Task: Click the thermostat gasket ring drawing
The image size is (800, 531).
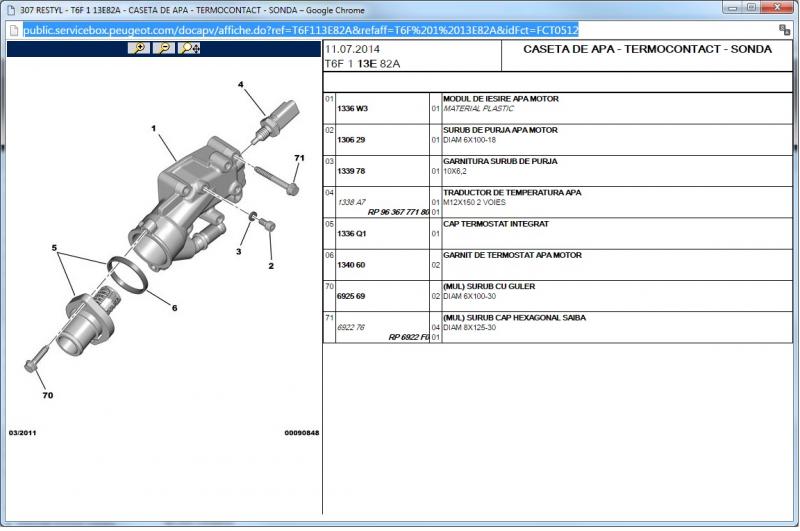Action: [x=127, y=274]
